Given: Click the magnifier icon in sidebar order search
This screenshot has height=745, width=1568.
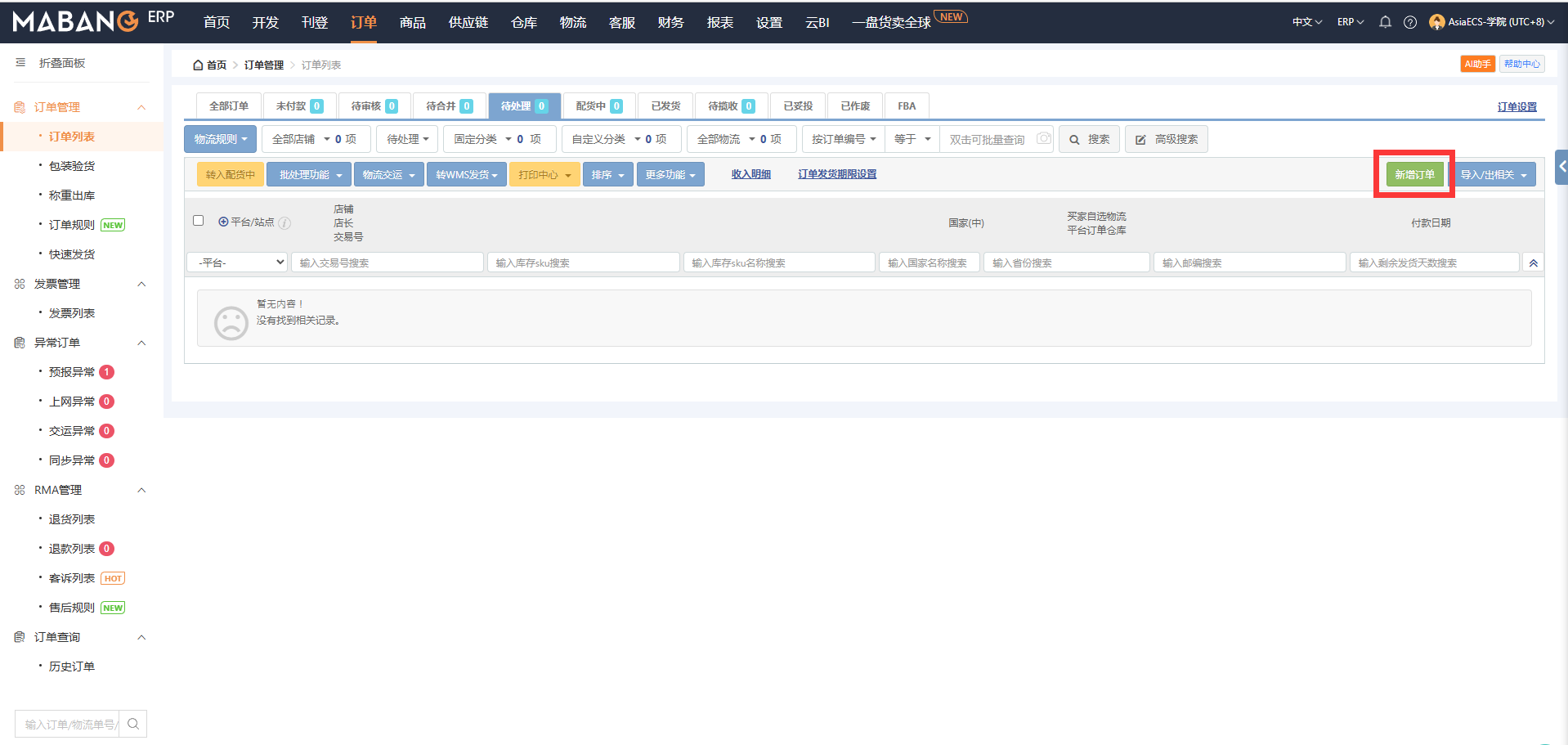Looking at the screenshot, I should coord(133,724).
